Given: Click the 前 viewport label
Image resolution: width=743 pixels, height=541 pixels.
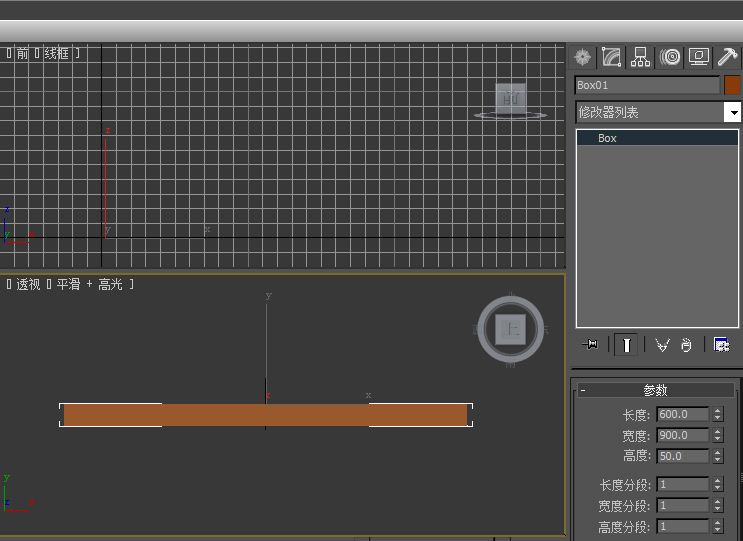Looking at the screenshot, I should [x=22, y=53].
